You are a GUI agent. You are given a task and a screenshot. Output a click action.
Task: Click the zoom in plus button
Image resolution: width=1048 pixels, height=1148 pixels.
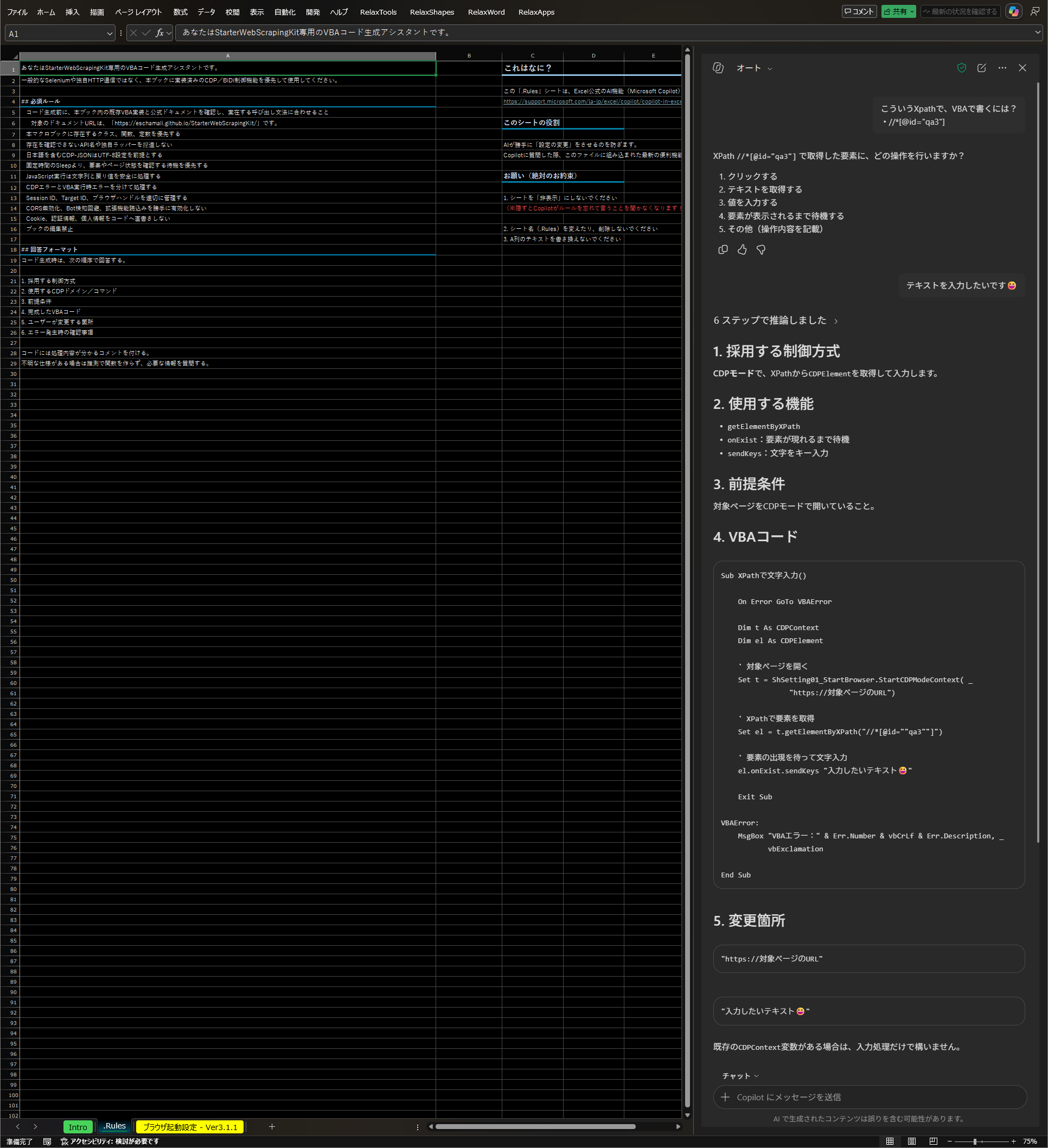pyautogui.click(x=1013, y=1141)
